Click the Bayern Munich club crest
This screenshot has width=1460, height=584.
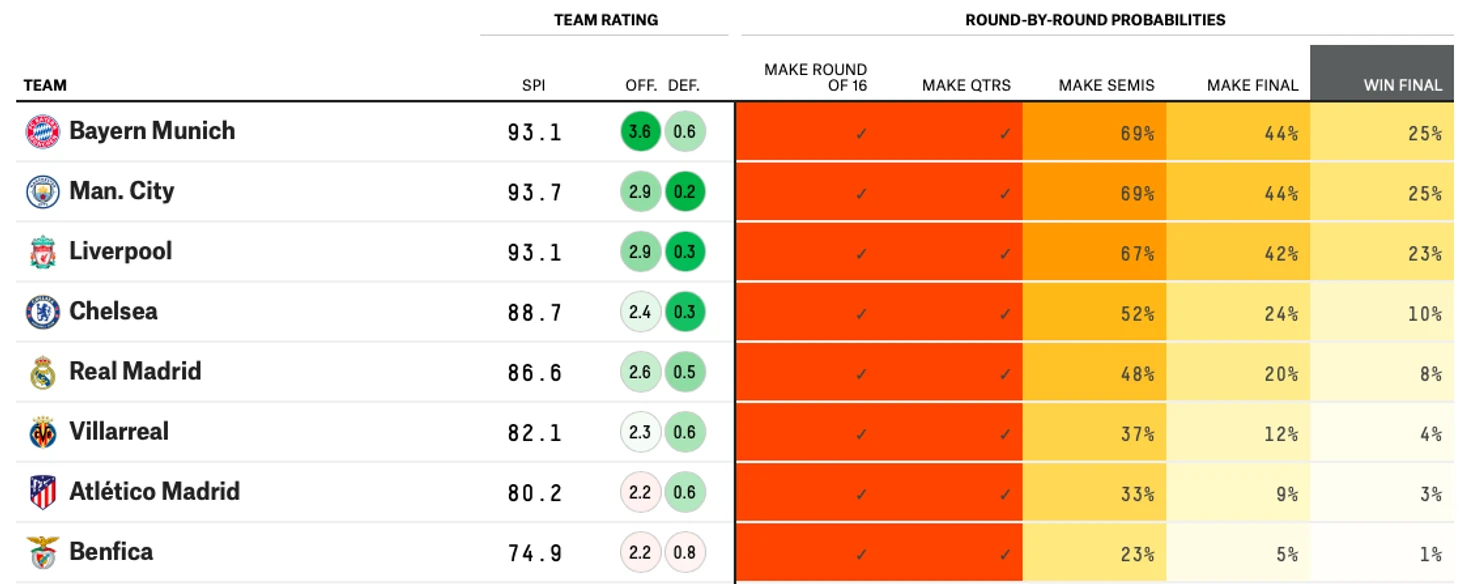click(43, 132)
